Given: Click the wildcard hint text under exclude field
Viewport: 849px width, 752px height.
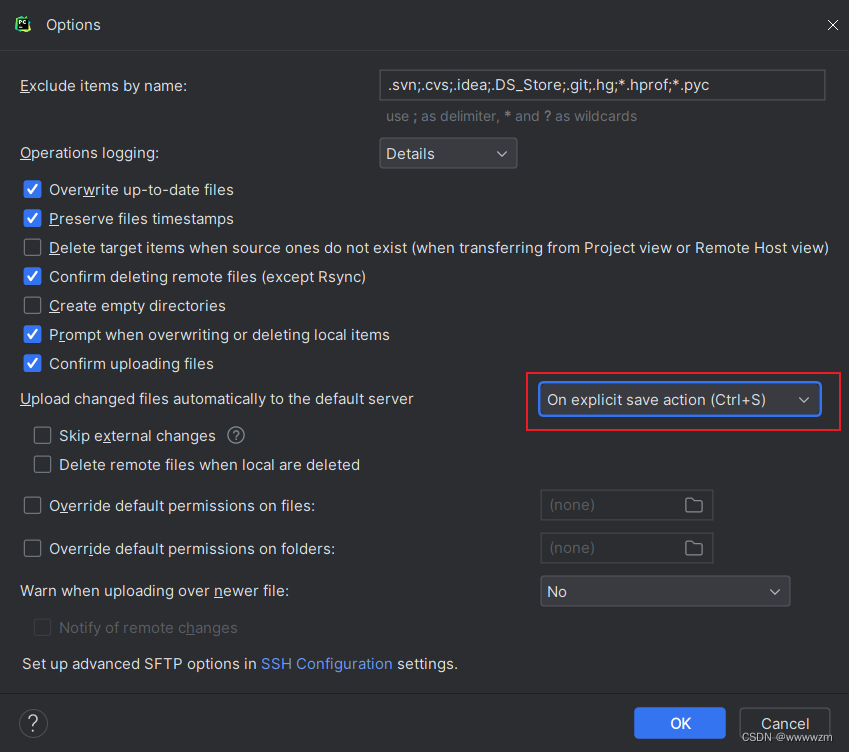Looking at the screenshot, I should (511, 116).
